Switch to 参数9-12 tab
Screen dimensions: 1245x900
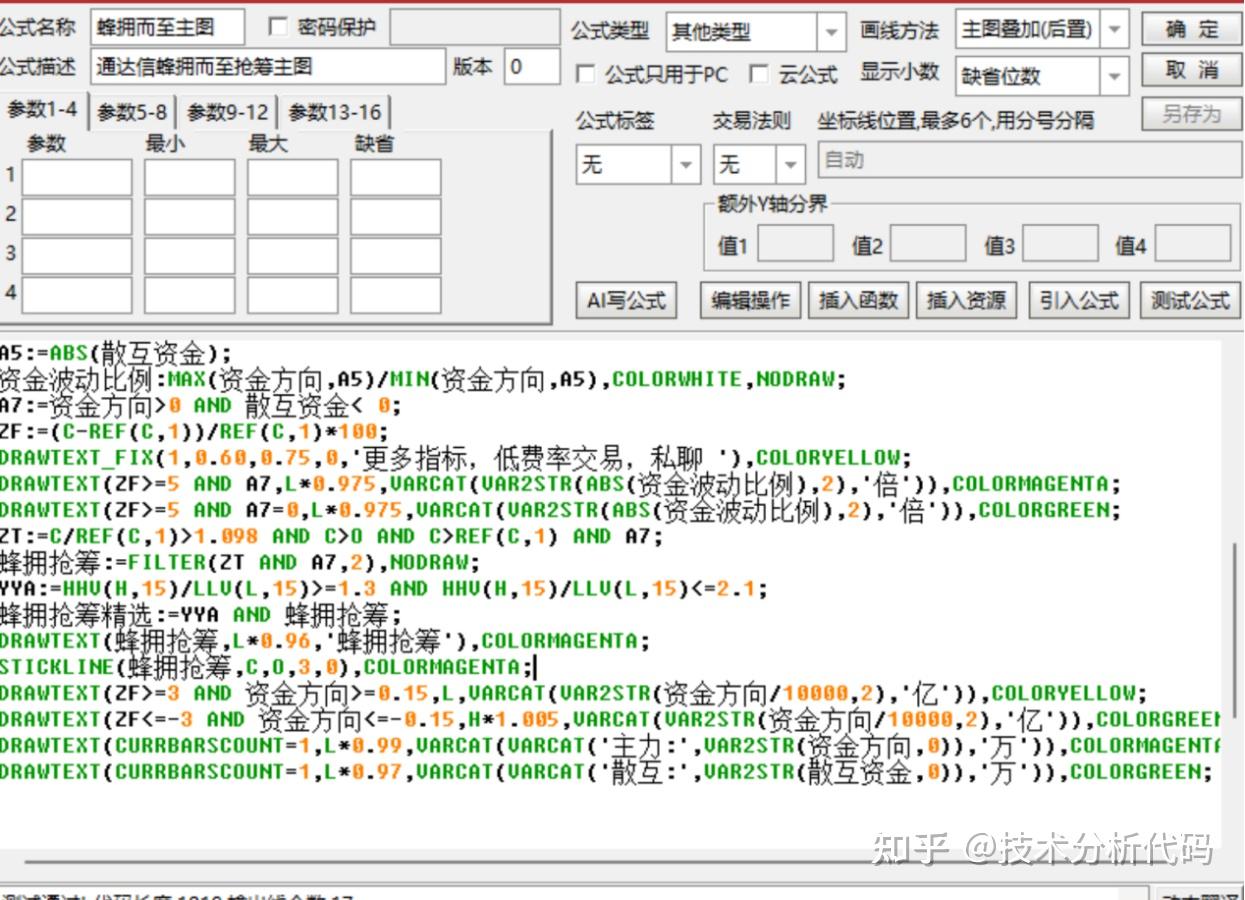(228, 113)
